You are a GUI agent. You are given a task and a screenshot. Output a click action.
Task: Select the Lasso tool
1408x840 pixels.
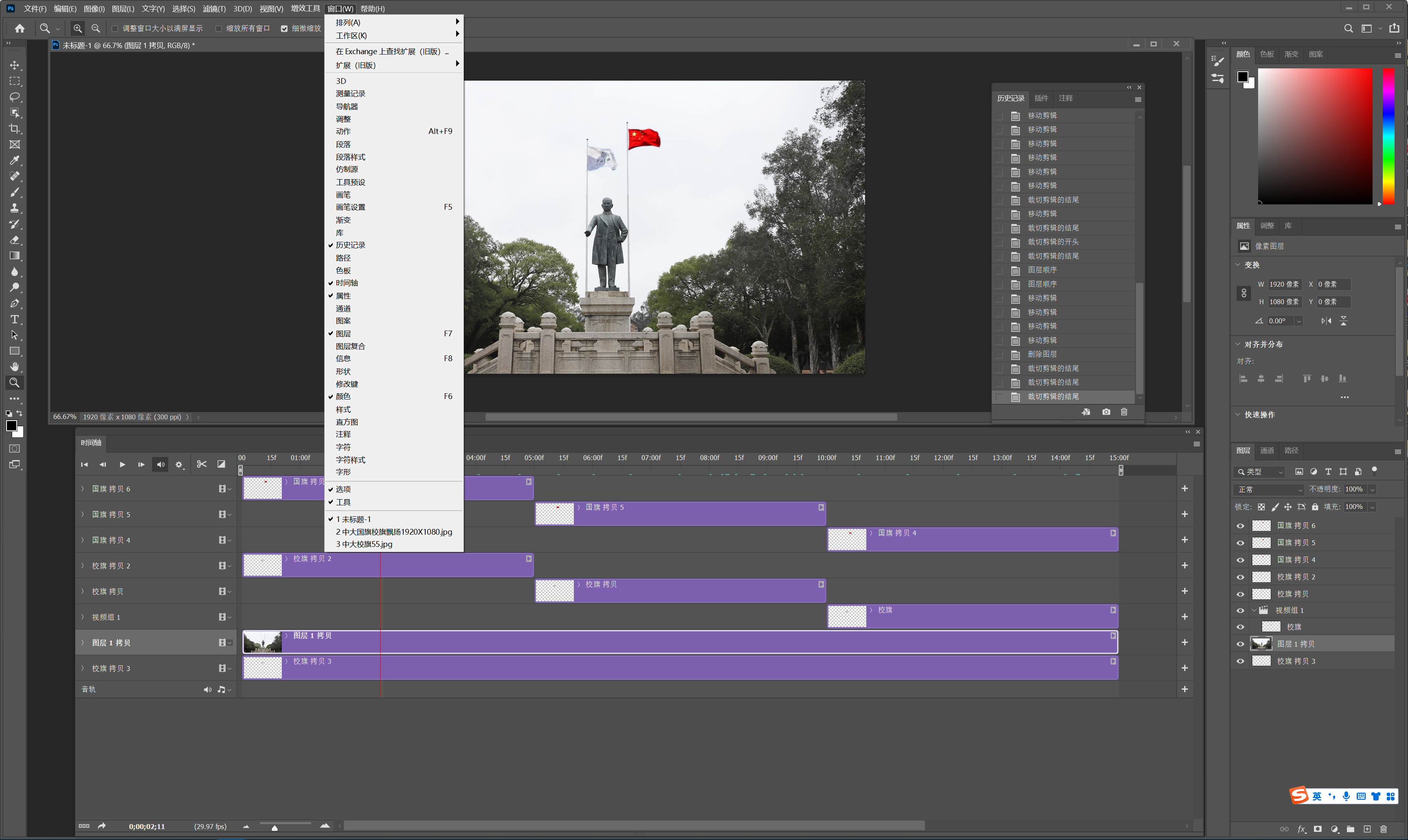coord(15,97)
